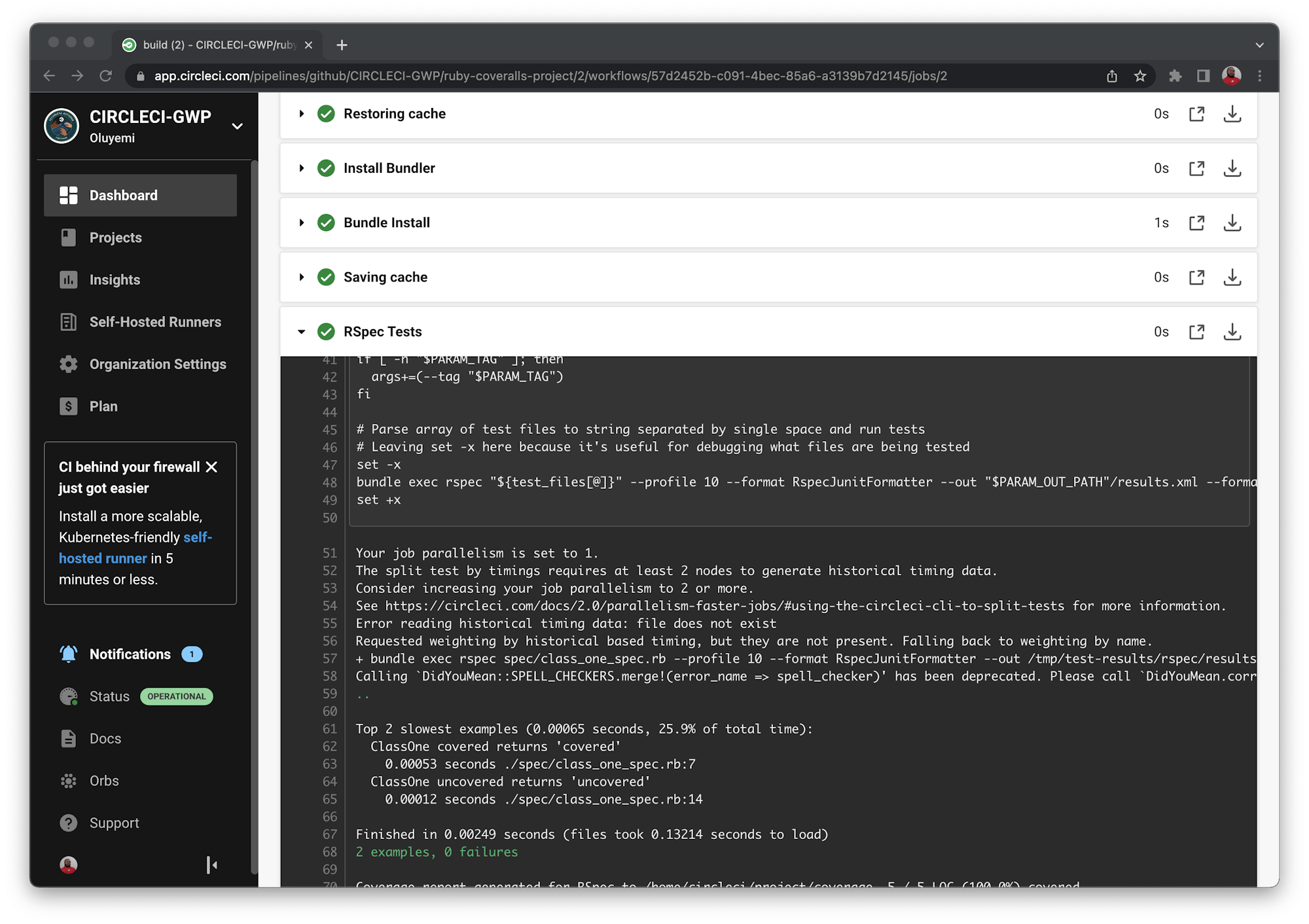Open Restoring cache output in new tab
1309x924 pixels.
(x=1196, y=114)
